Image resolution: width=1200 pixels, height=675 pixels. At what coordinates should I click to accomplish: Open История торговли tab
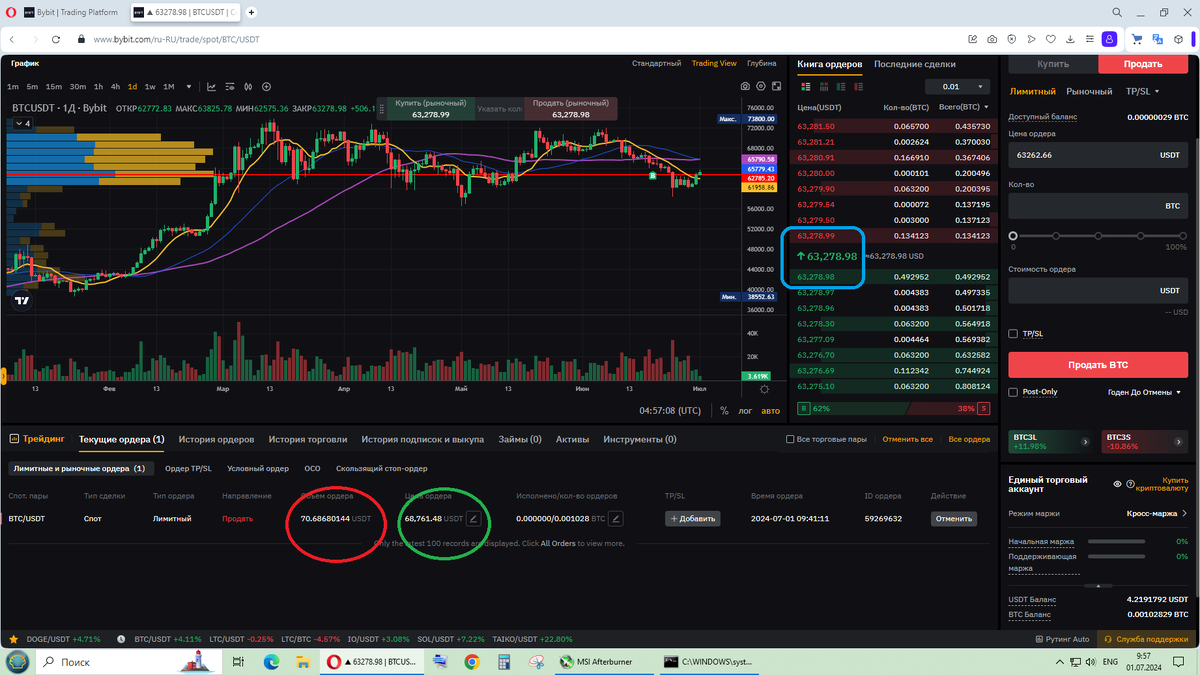(x=308, y=439)
